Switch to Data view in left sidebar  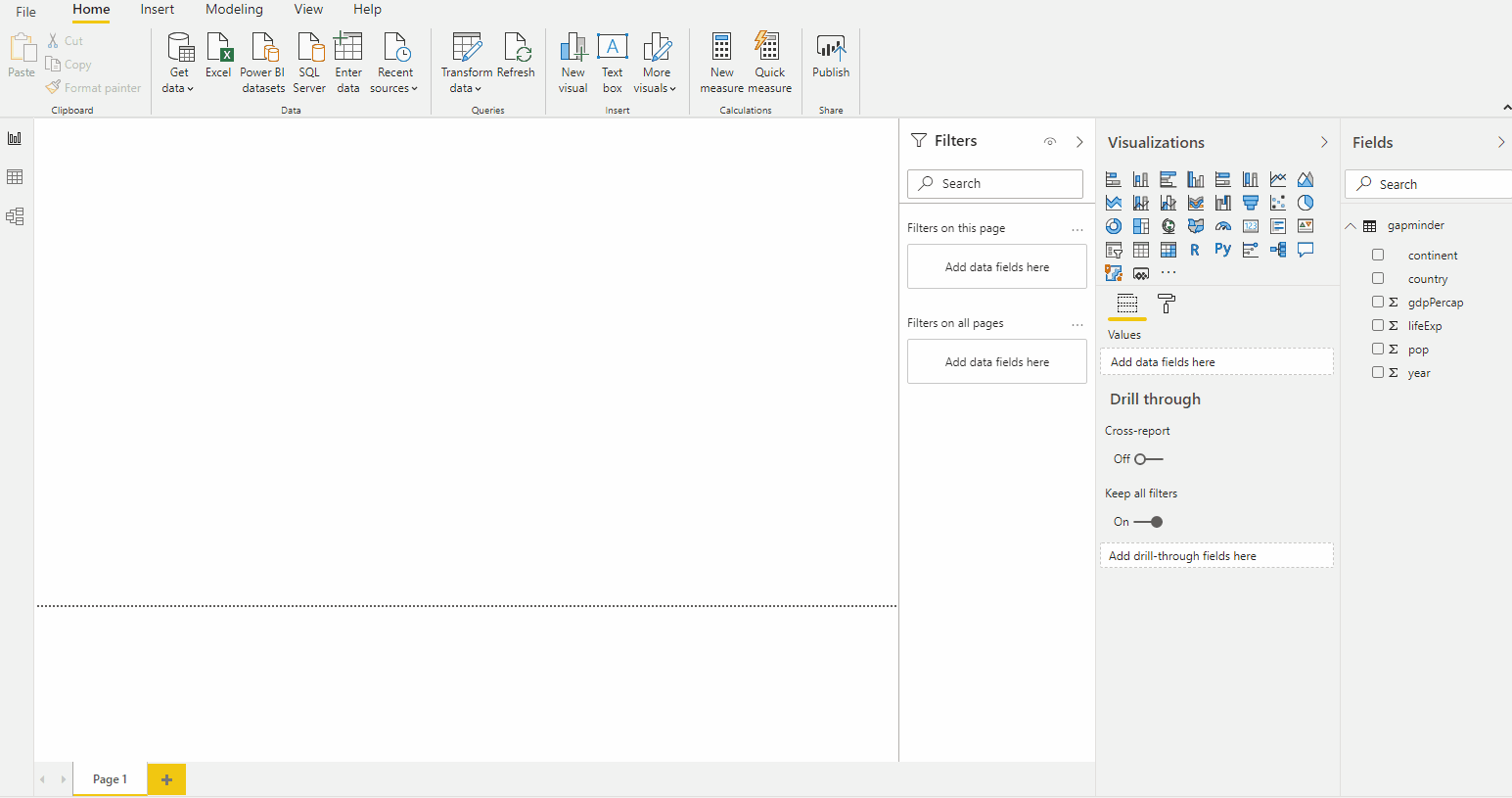[x=15, y=177]
